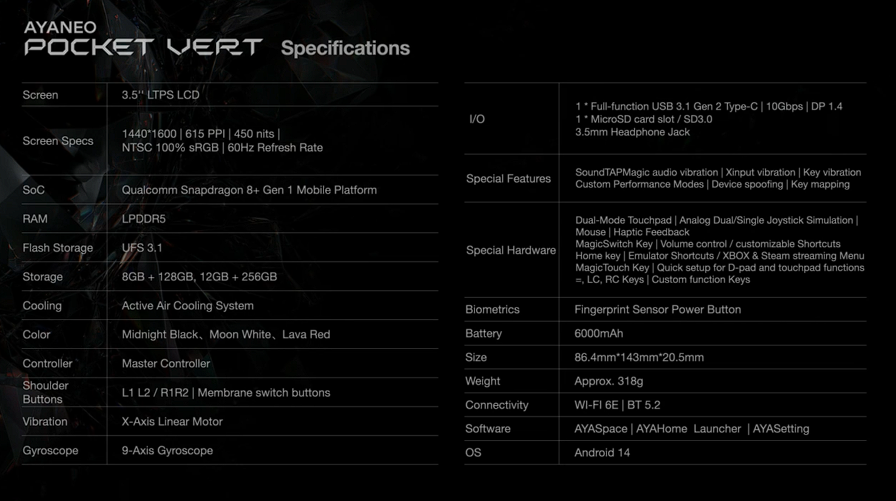Image resolution: width=896 pixels, height=501 pixels.
Task: Select the LPDDR5 RAM value
Action: pos(143,219)
